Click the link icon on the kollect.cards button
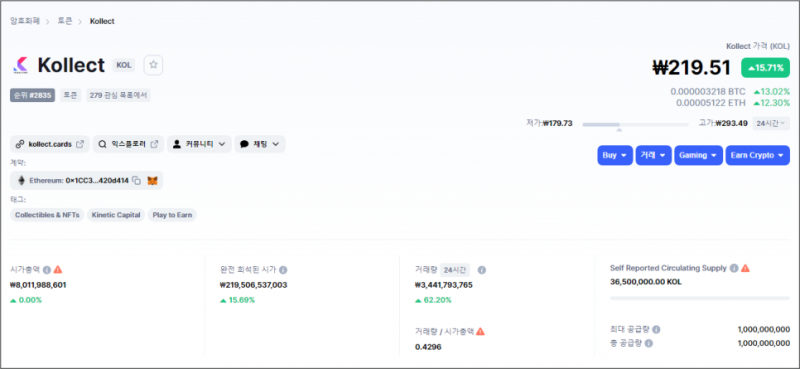The height and width of the screenshot is (369, 800). (20, 144)
